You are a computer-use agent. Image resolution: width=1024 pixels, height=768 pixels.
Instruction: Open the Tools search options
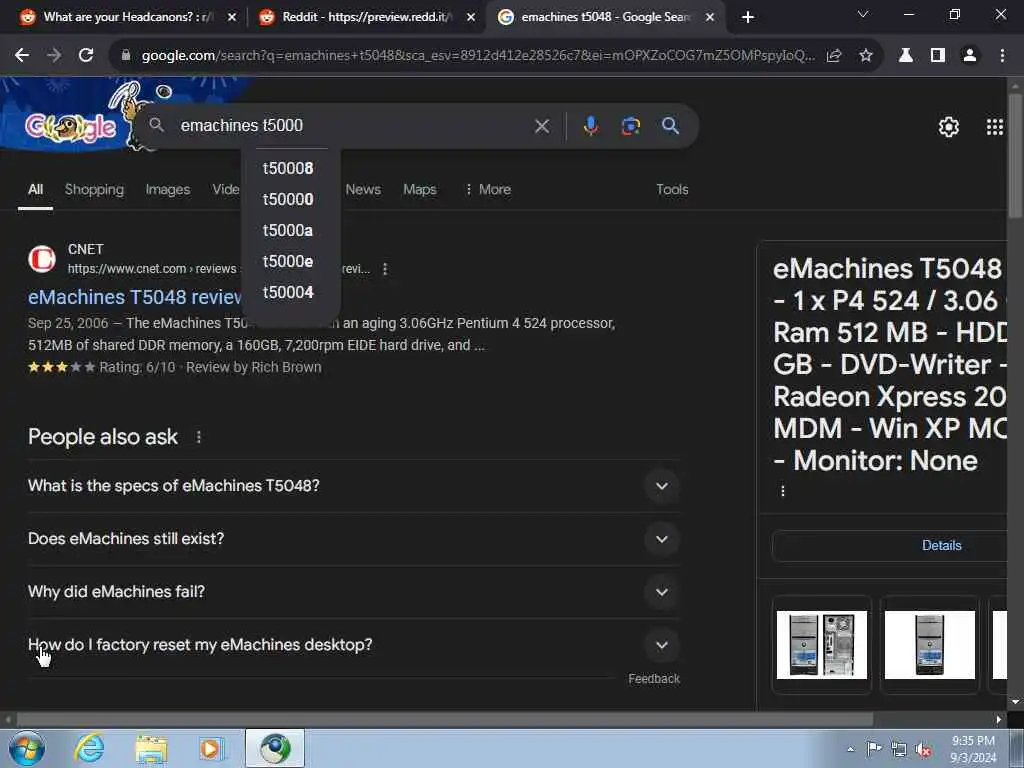point(672,189)
